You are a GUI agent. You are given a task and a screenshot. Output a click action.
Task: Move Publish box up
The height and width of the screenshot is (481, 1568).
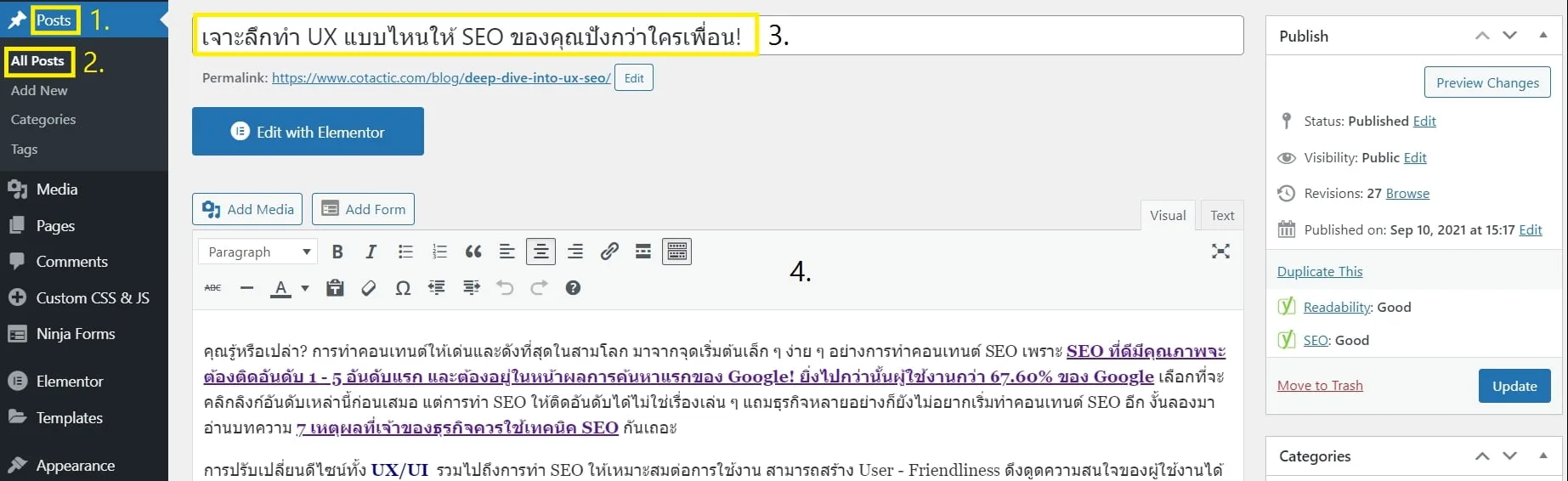1482,35
